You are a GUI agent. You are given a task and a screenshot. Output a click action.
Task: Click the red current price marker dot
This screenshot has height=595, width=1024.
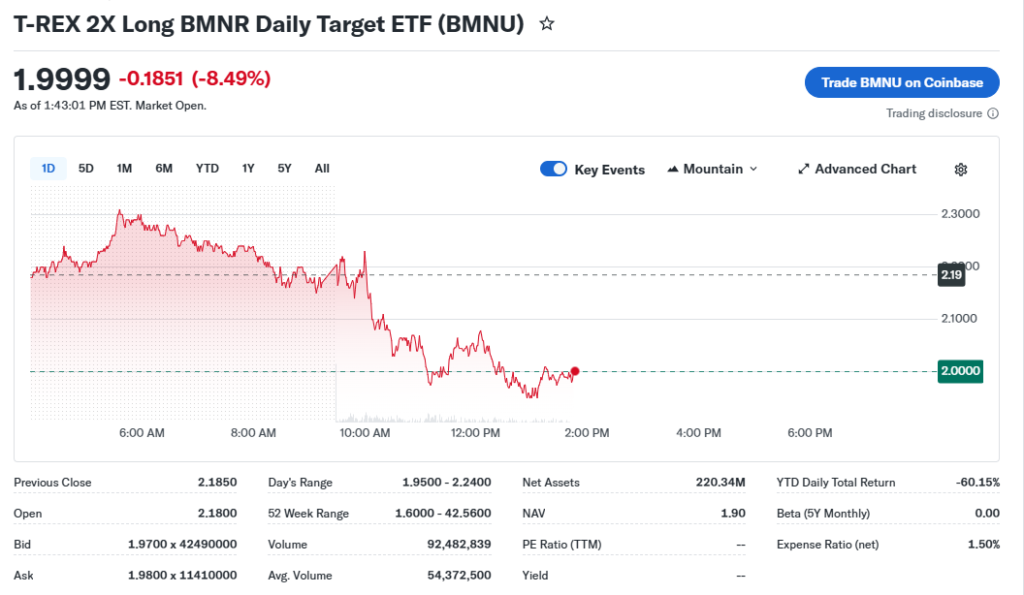[575, 371]
